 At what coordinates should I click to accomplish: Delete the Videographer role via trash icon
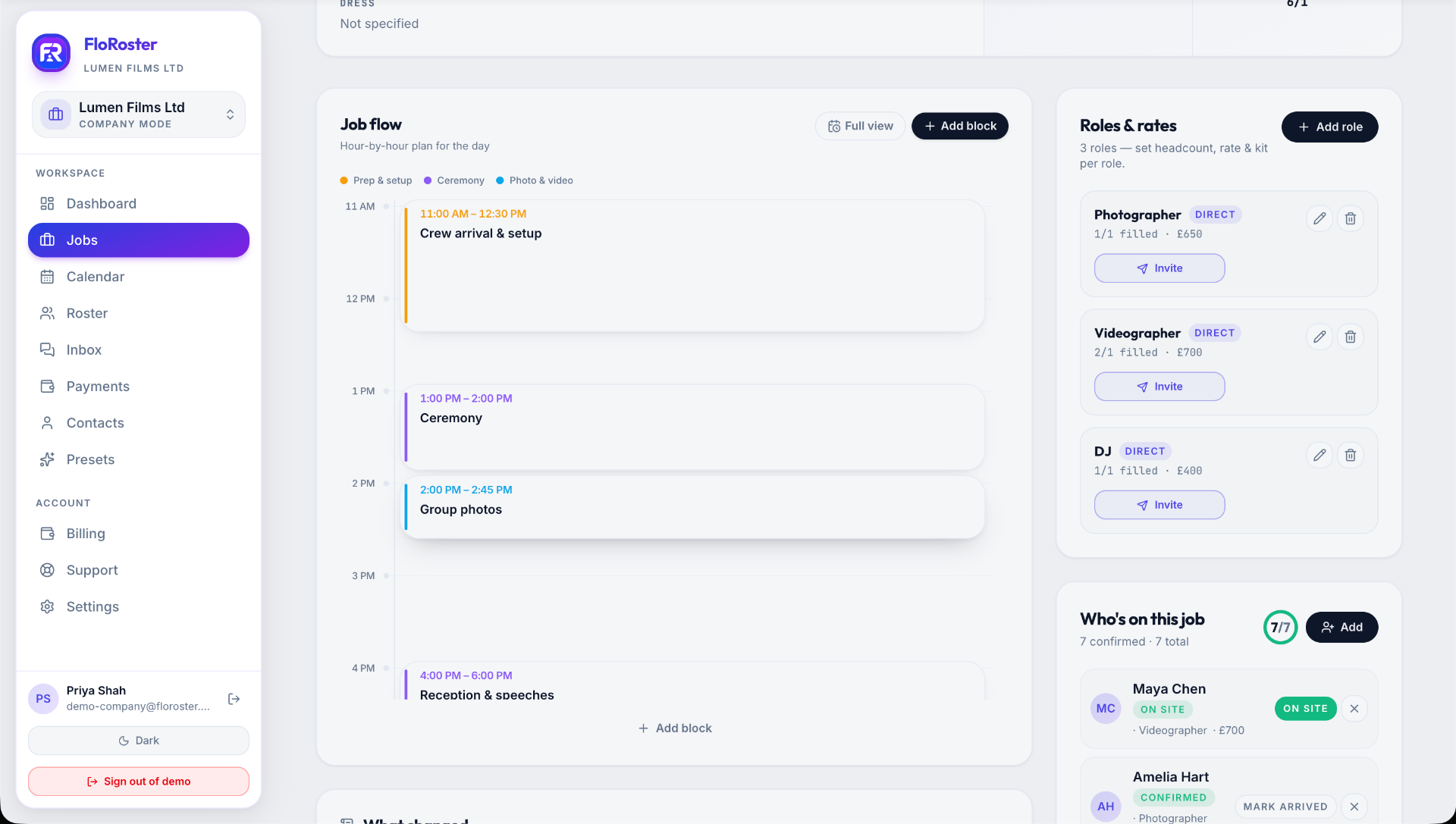click(x=1351, y=337)
